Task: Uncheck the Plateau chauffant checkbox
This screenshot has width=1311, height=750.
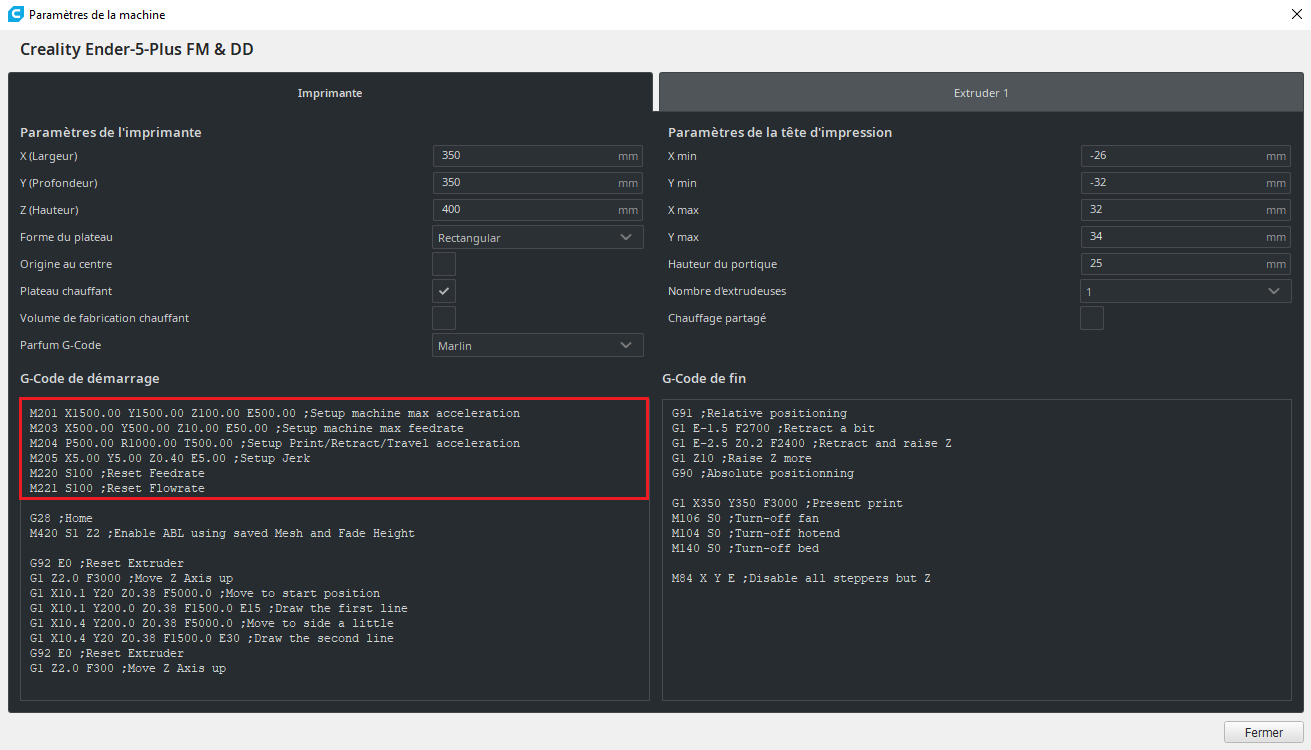Action: click(444, 291)
